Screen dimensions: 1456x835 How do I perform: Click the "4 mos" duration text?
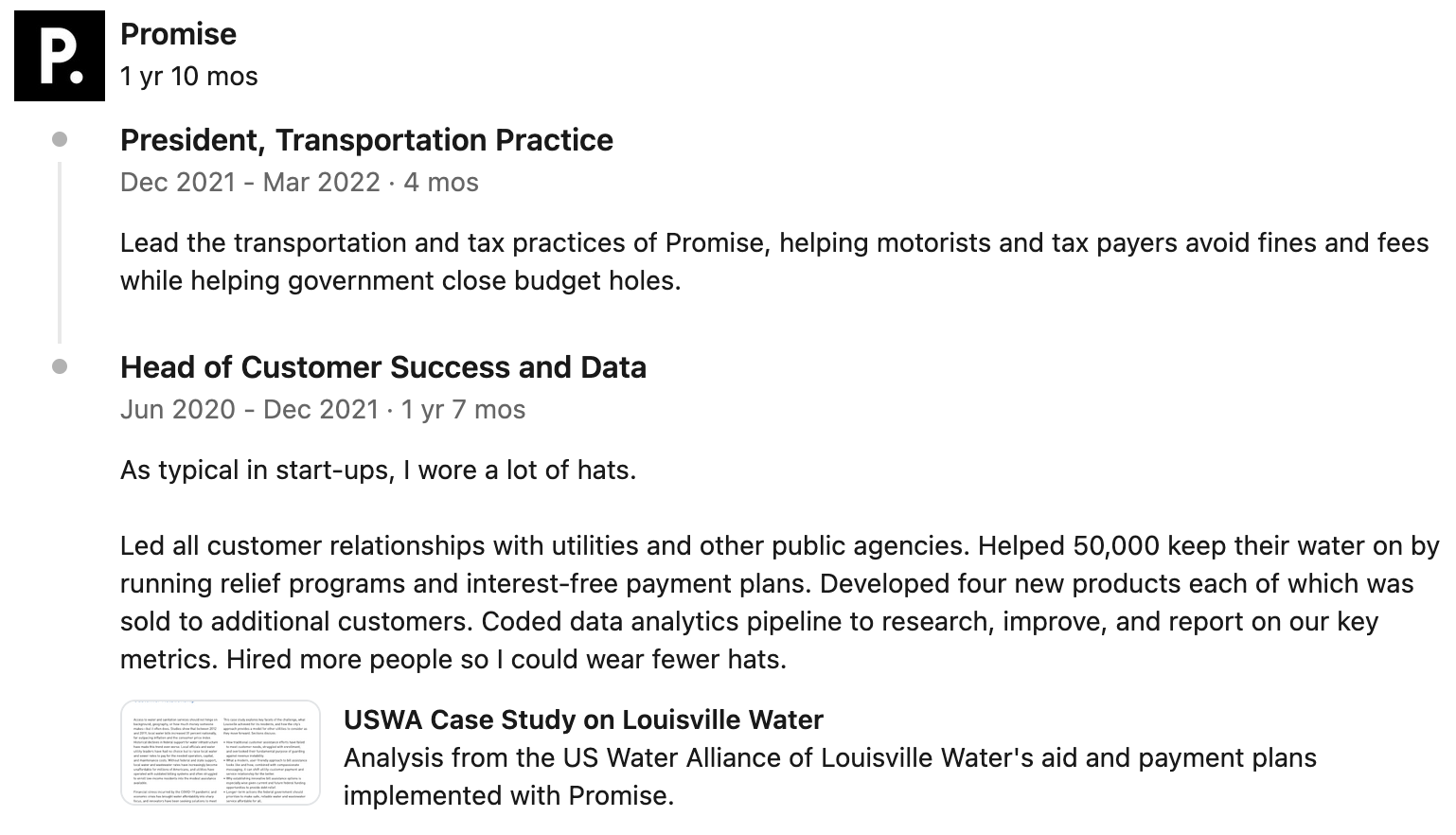(441, 183)
